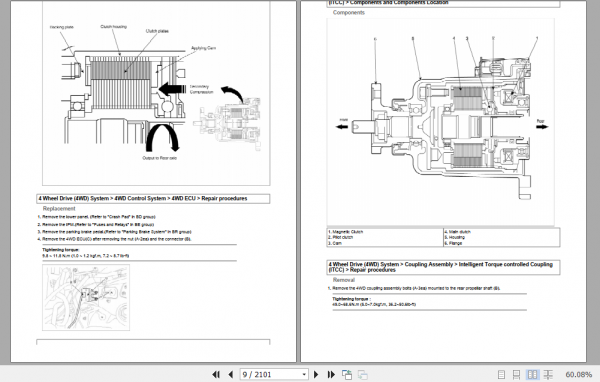Jump to the last page
600x382 pixels.
click(x=331, y=374)
